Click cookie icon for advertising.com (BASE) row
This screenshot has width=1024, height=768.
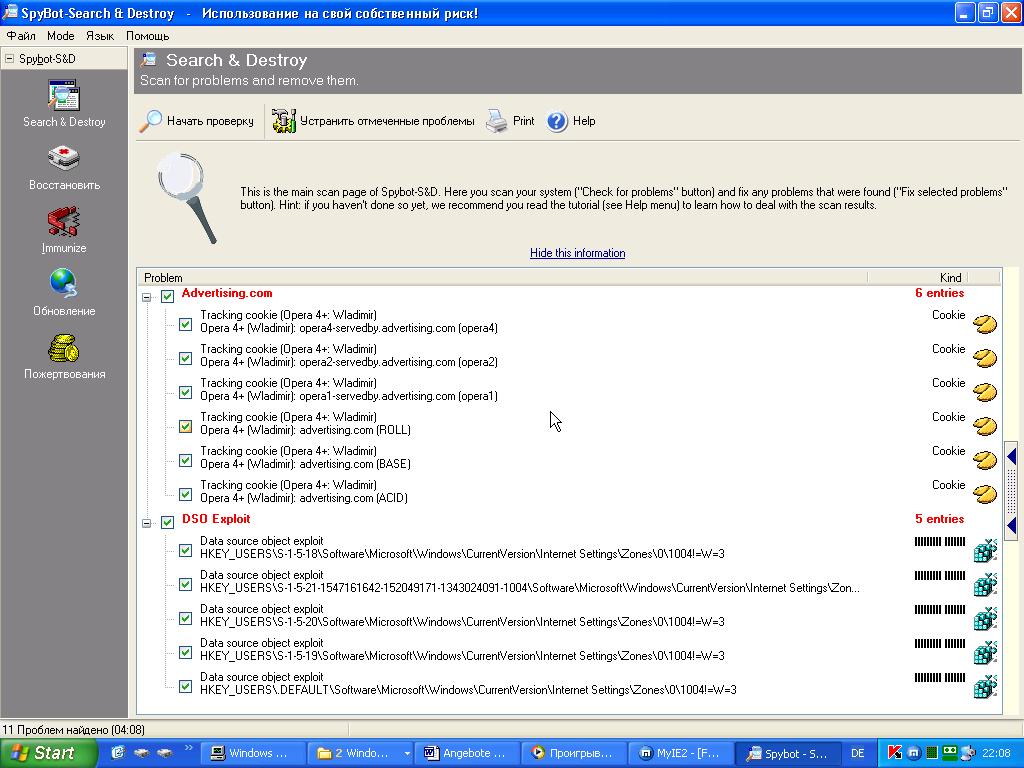tap(985, 460)
